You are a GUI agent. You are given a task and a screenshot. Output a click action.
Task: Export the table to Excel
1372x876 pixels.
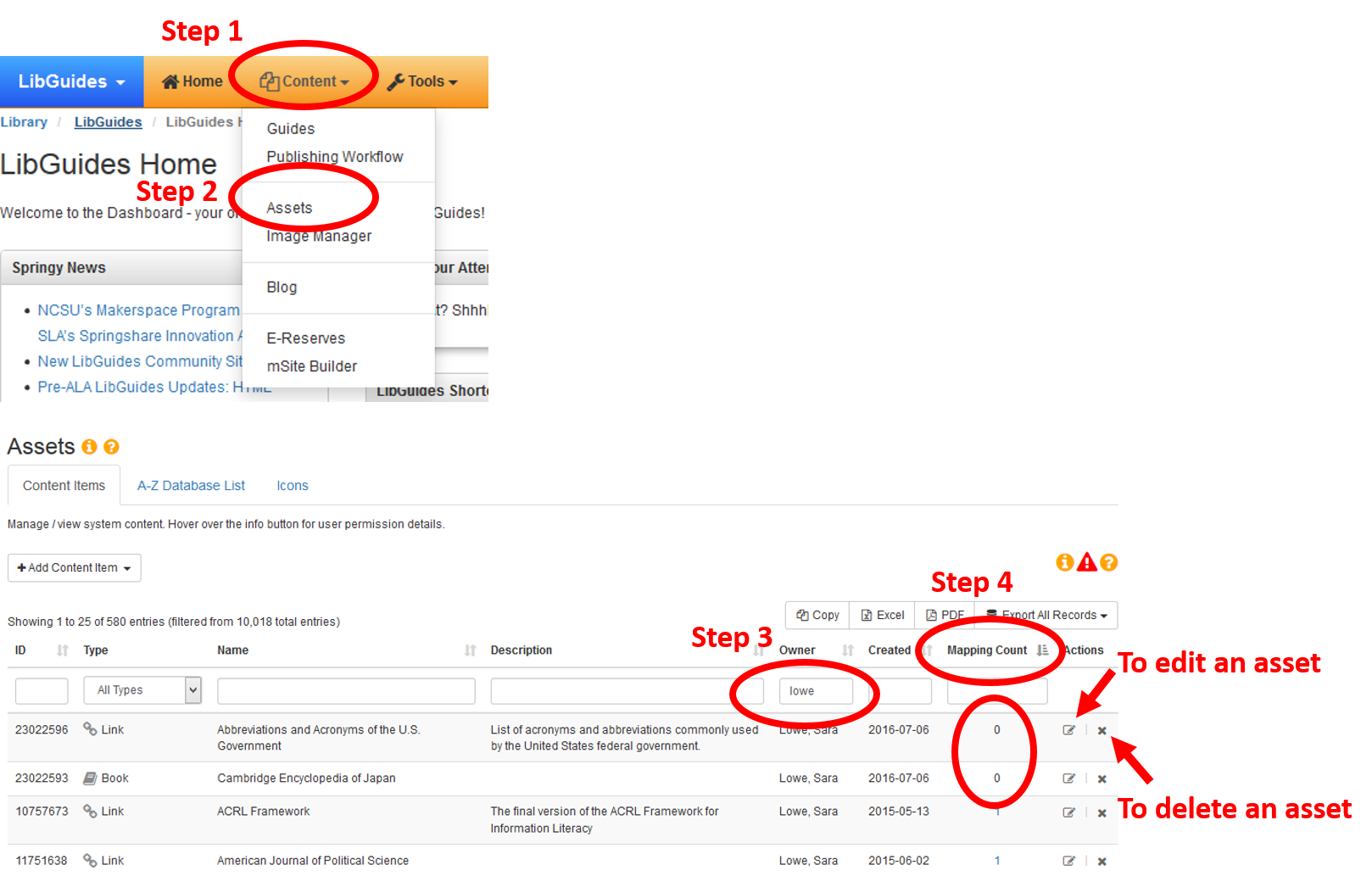tap(883, 616)
